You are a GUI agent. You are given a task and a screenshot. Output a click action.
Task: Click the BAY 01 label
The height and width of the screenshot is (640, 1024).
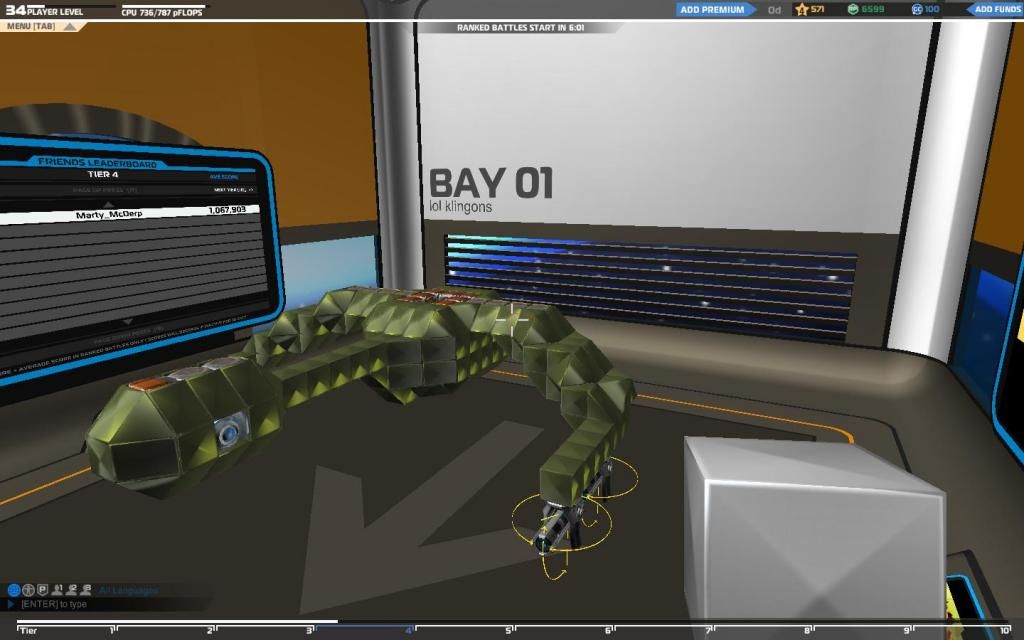pyautogui.click(x=491, y=183)
